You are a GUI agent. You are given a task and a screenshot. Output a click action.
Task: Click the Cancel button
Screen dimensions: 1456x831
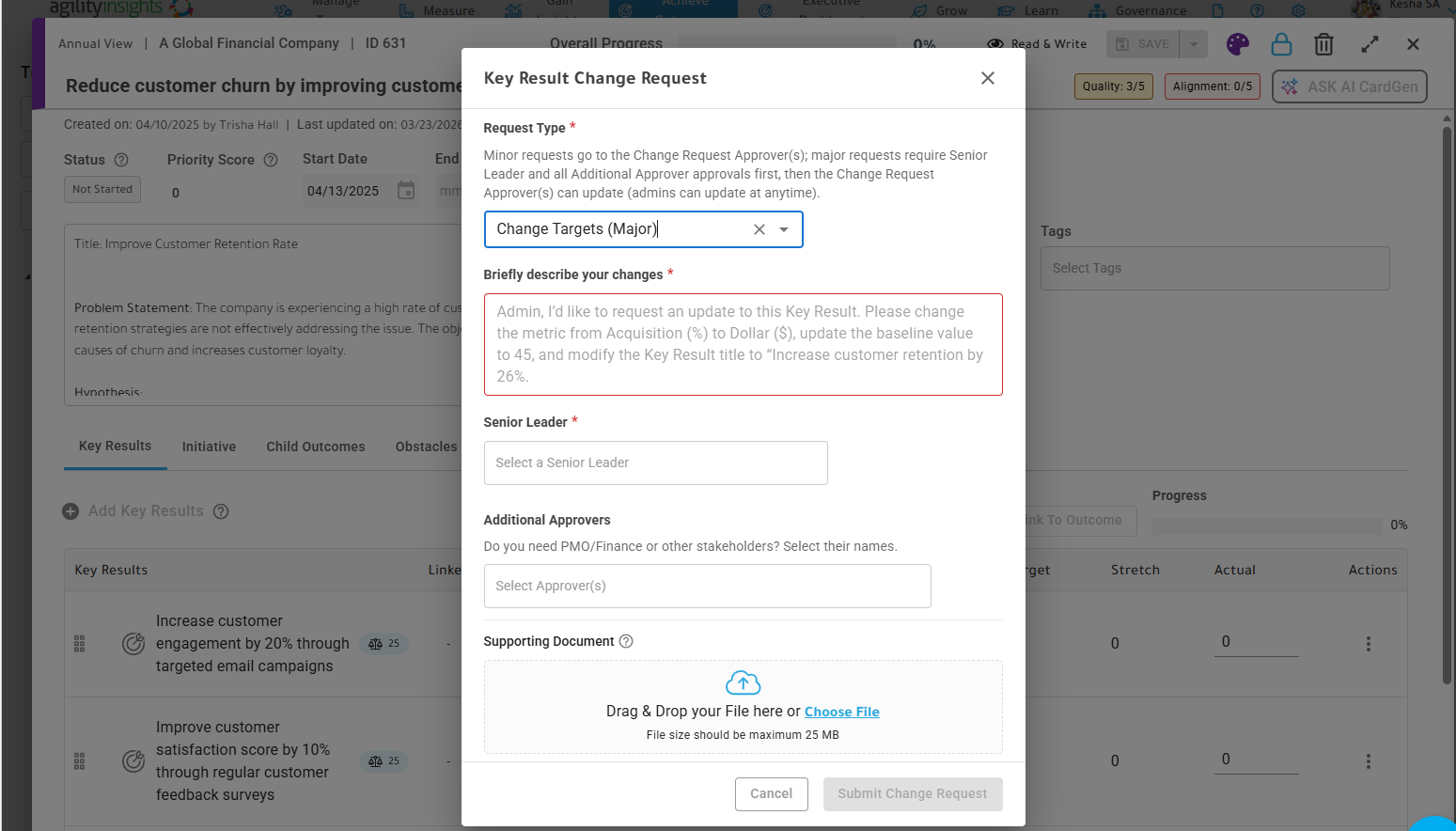coord(771,793)
